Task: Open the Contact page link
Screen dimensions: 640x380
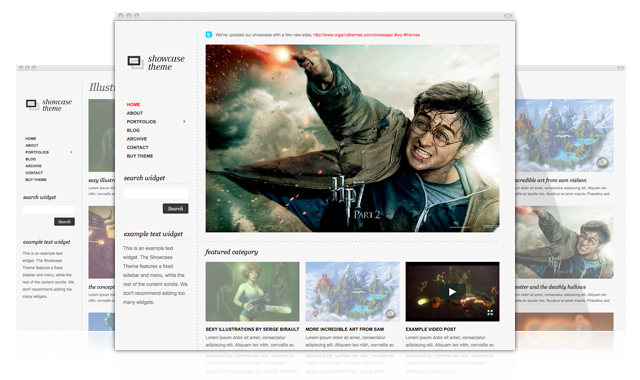Action: 138,147
